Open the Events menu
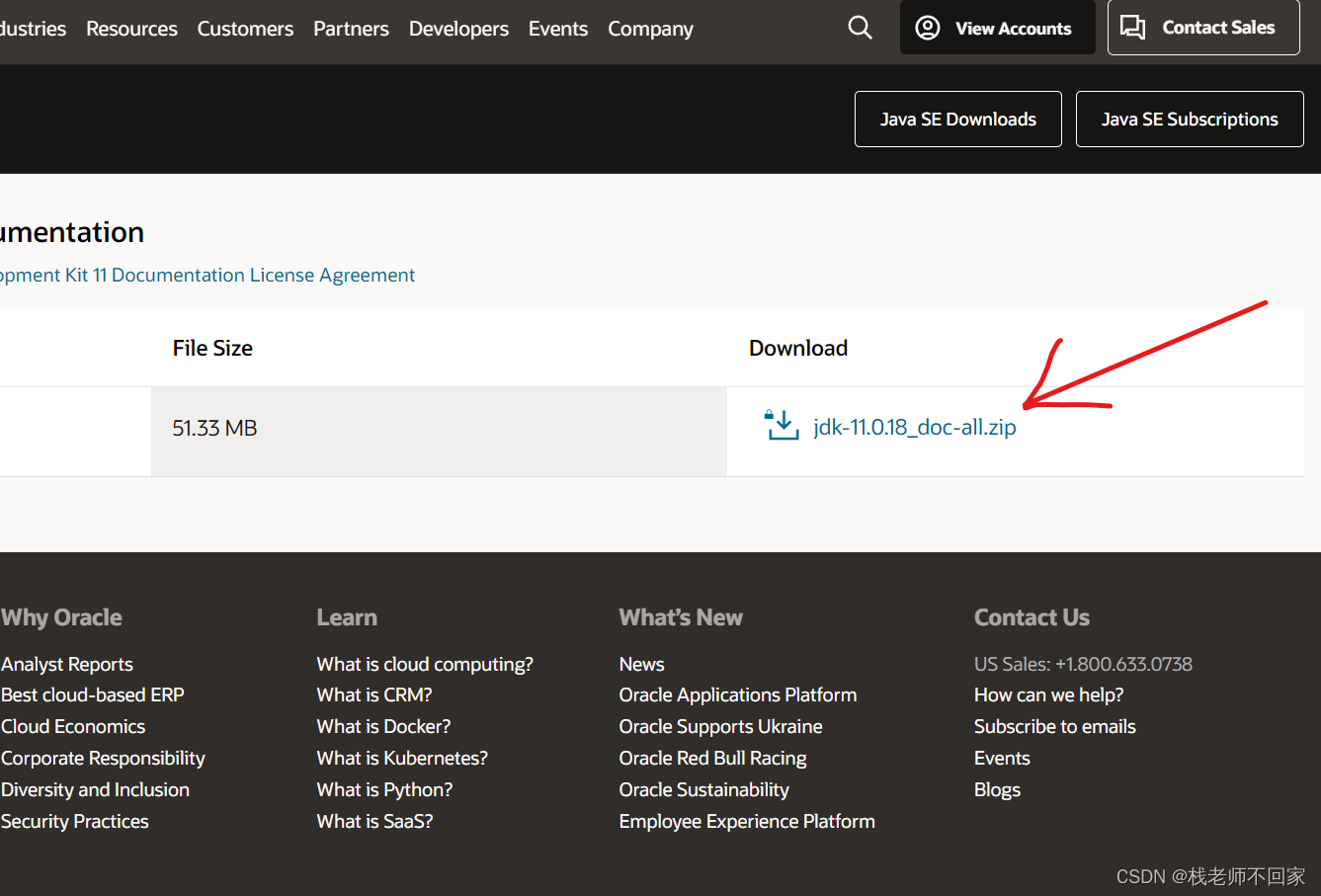Screen dimensions: 1321x896 (x=558, y=29)
